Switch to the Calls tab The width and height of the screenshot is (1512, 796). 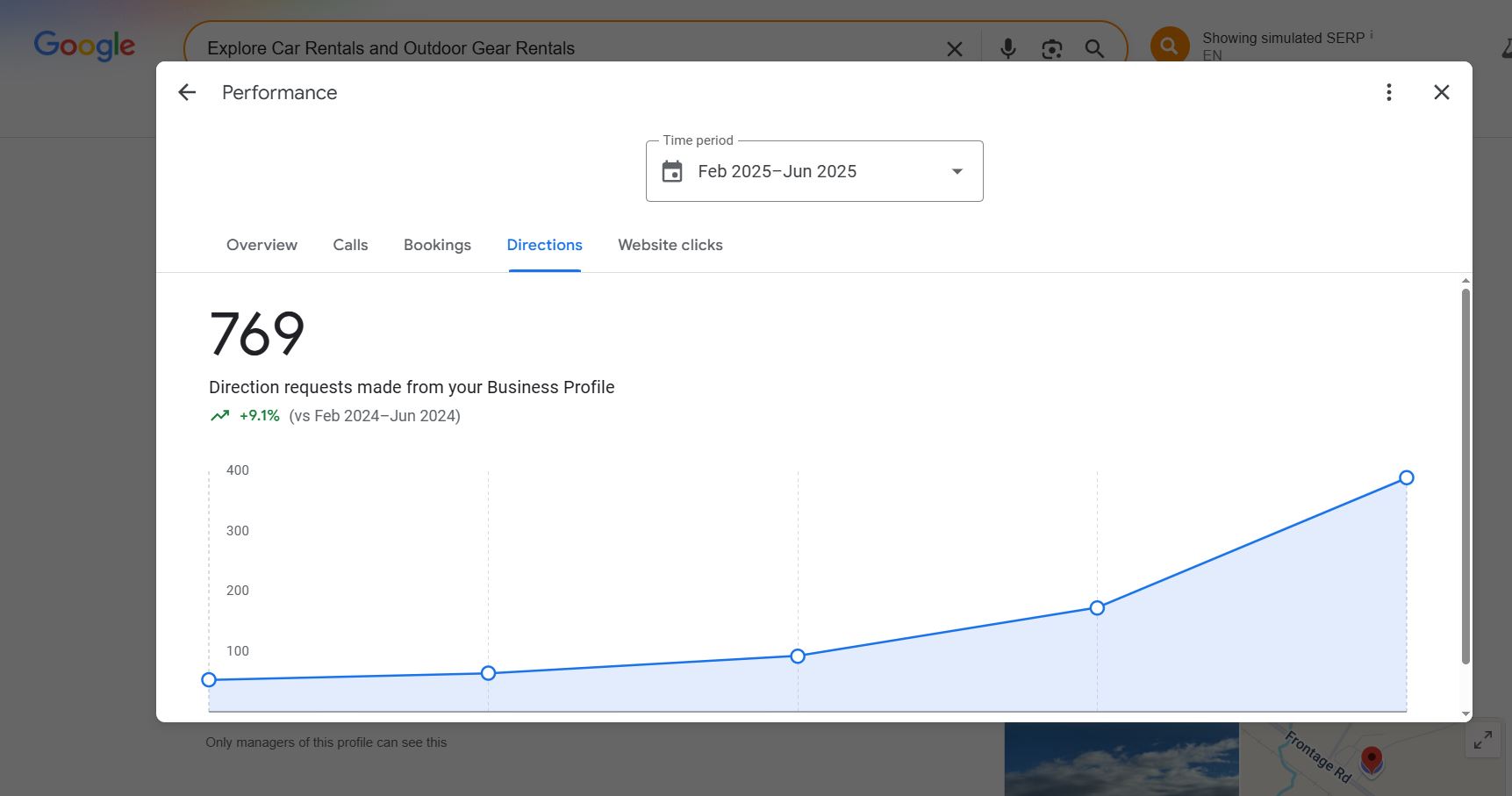click(350, 245)
